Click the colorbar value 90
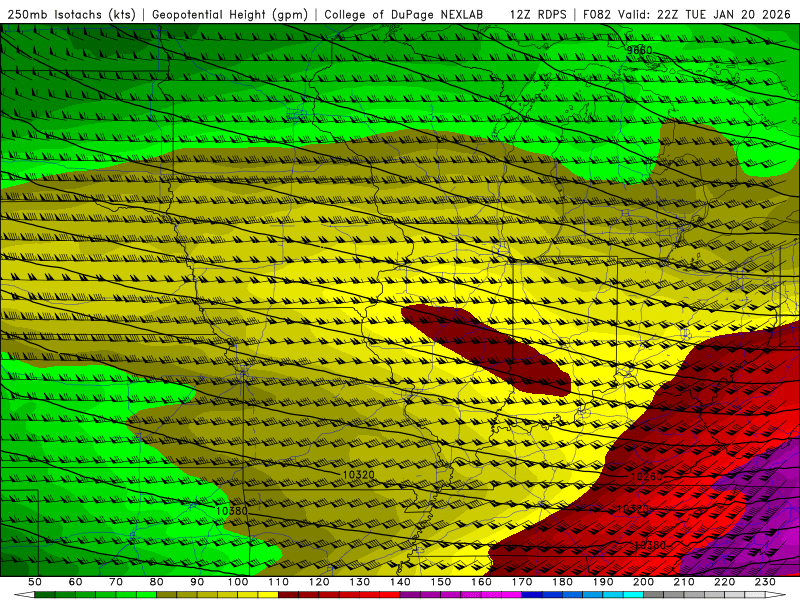The height and width of the screenshot is (600, 800). pos(197,582)
